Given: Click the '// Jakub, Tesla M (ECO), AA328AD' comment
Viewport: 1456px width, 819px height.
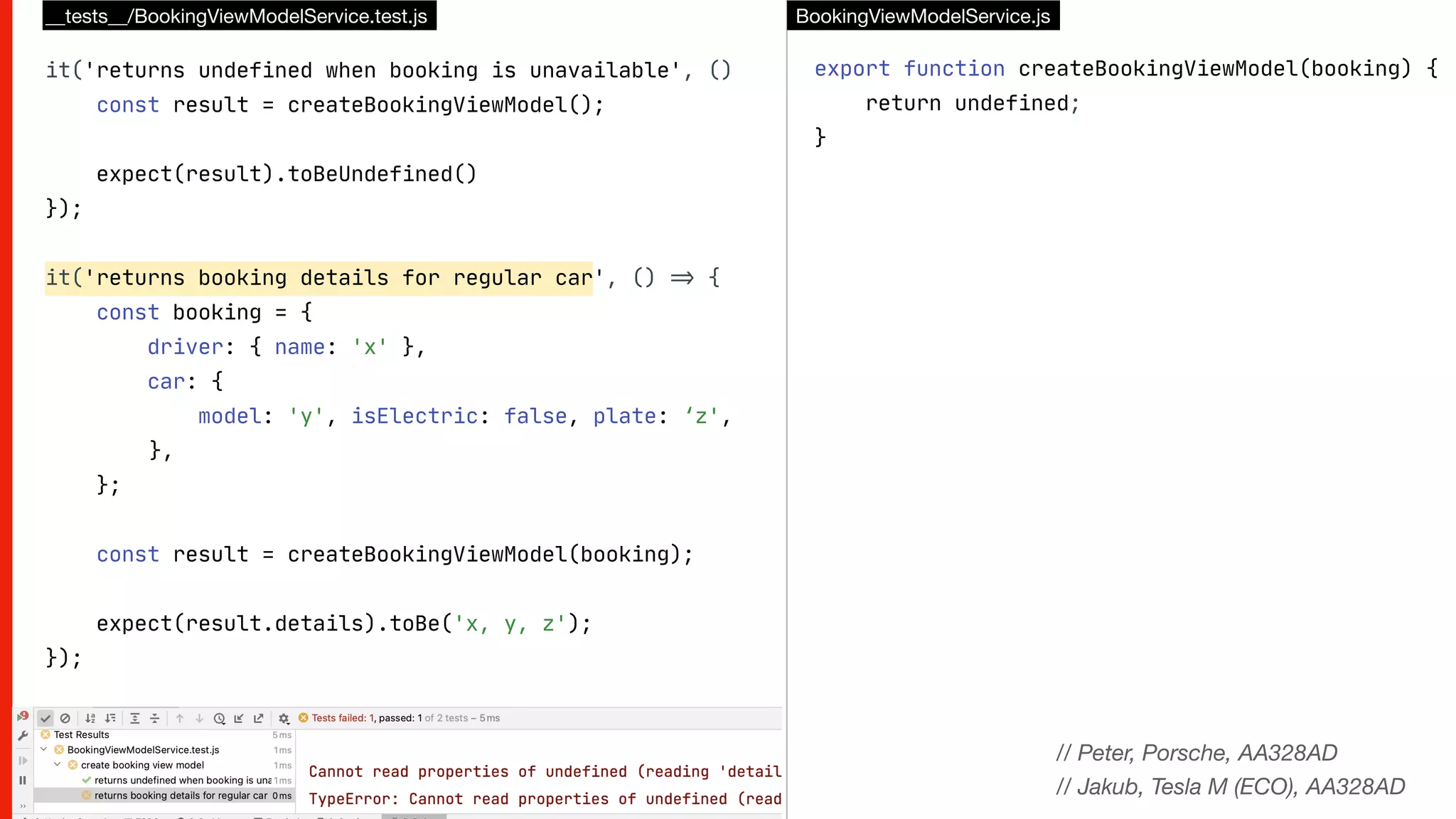Looking at the screenshot, I should (1231, 787).
